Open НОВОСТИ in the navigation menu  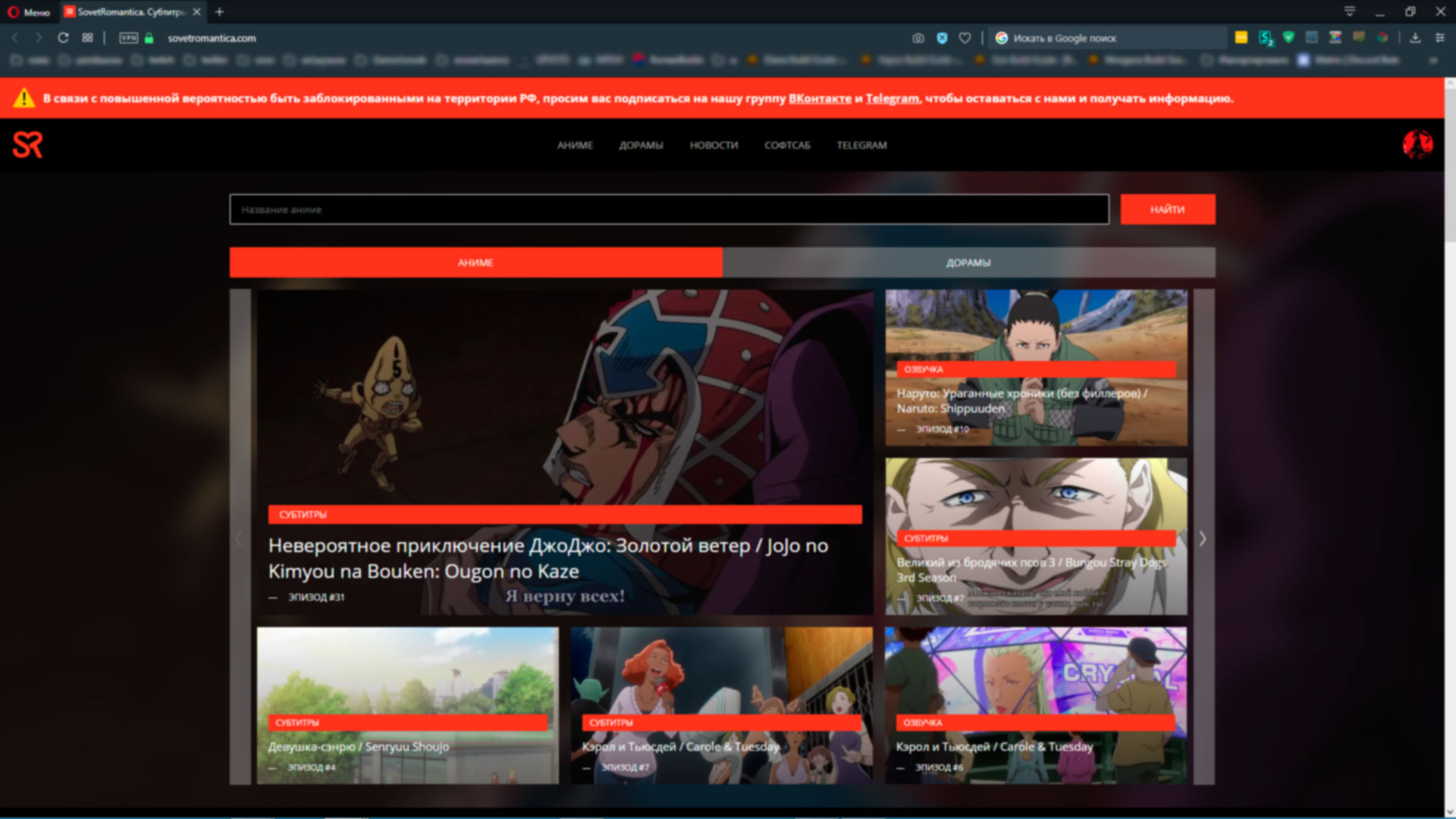(x=714, y=145)
